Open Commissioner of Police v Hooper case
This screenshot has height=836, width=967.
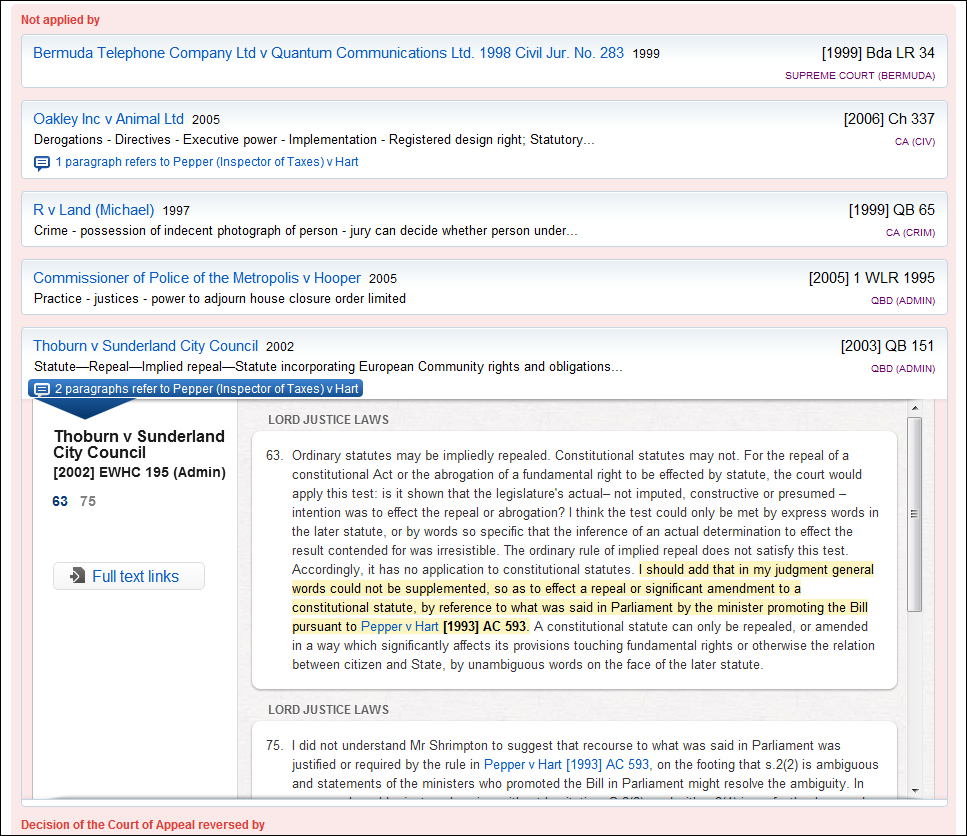pyautogui.click(x=197, y=278)
